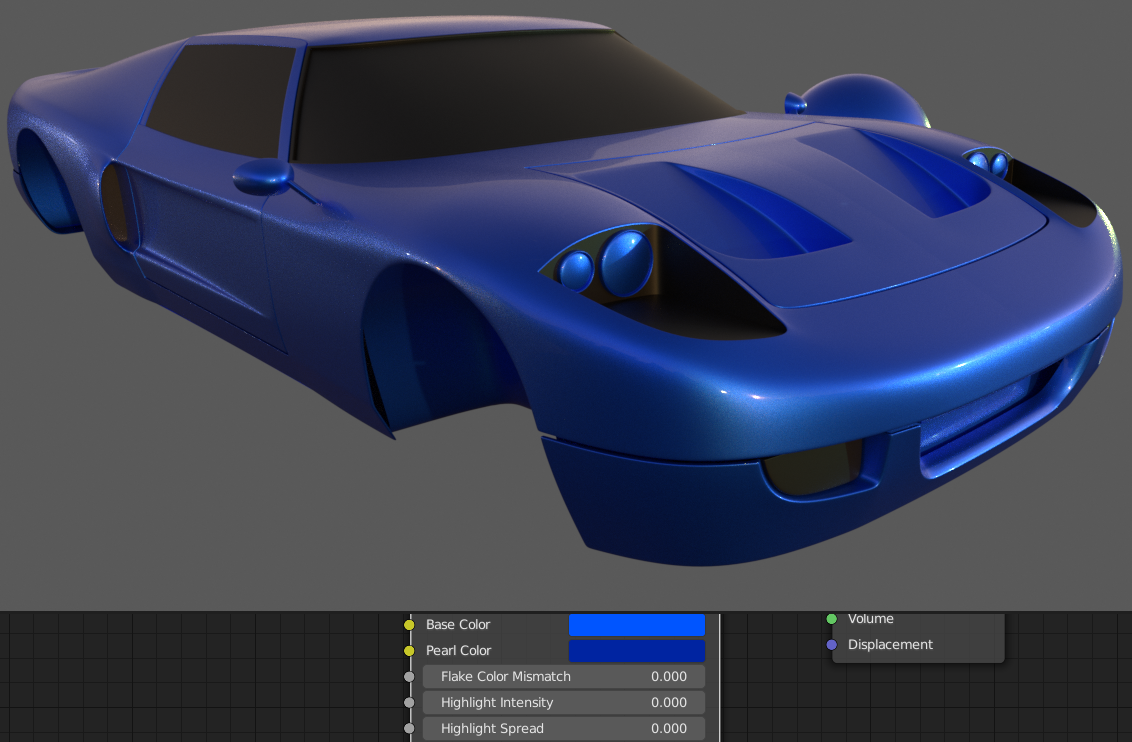Click the Highlight Spread input socket

[411, 728]
